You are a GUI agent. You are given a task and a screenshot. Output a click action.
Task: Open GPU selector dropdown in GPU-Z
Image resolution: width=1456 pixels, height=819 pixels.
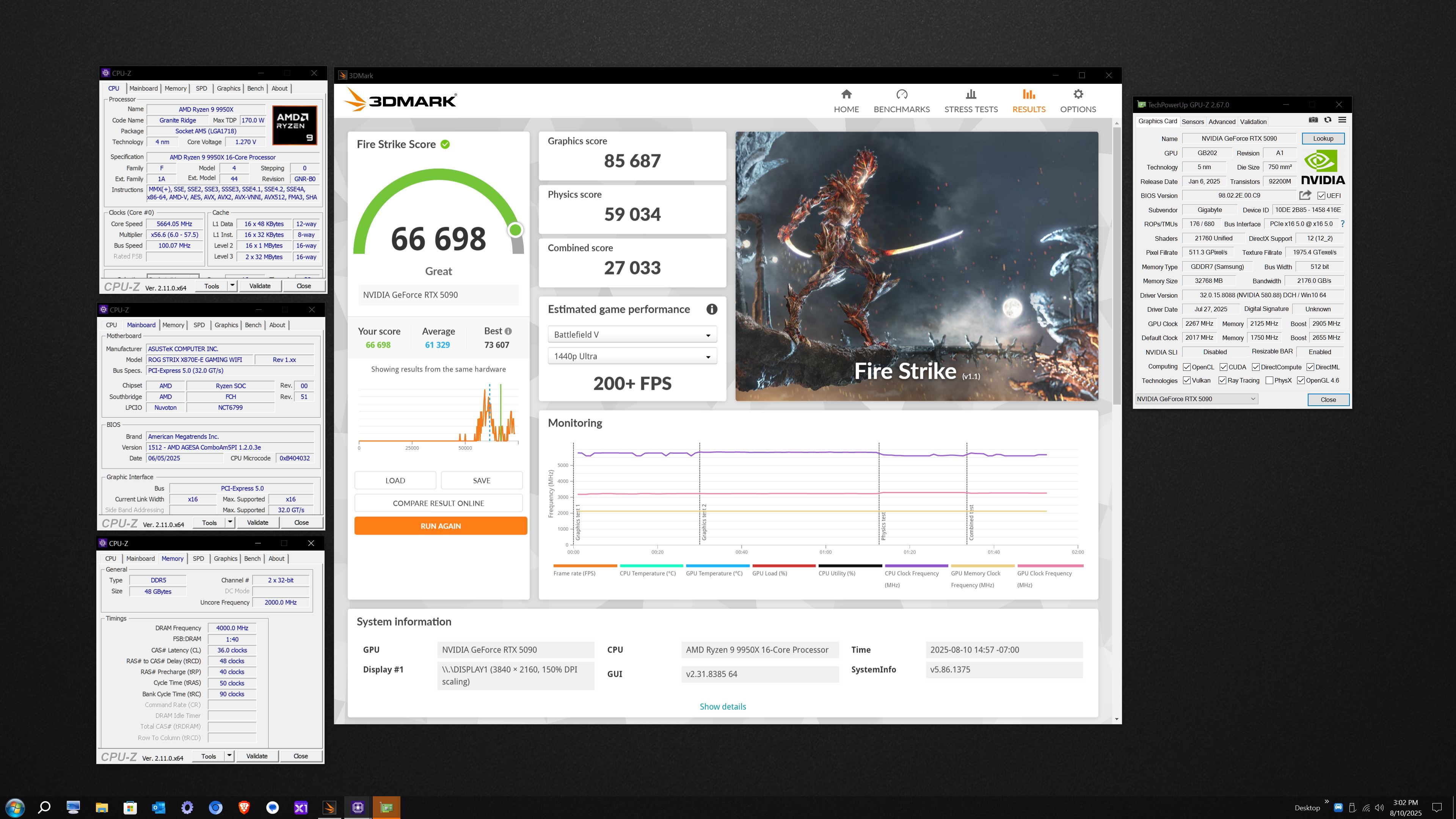(1196, 399)
